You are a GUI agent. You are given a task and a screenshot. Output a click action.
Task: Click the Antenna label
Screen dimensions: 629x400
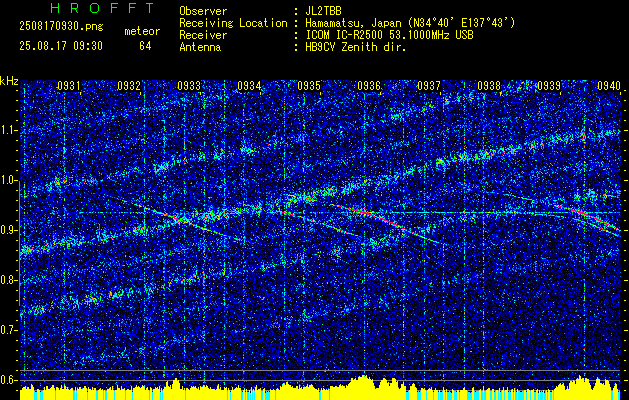pos(200,47)
